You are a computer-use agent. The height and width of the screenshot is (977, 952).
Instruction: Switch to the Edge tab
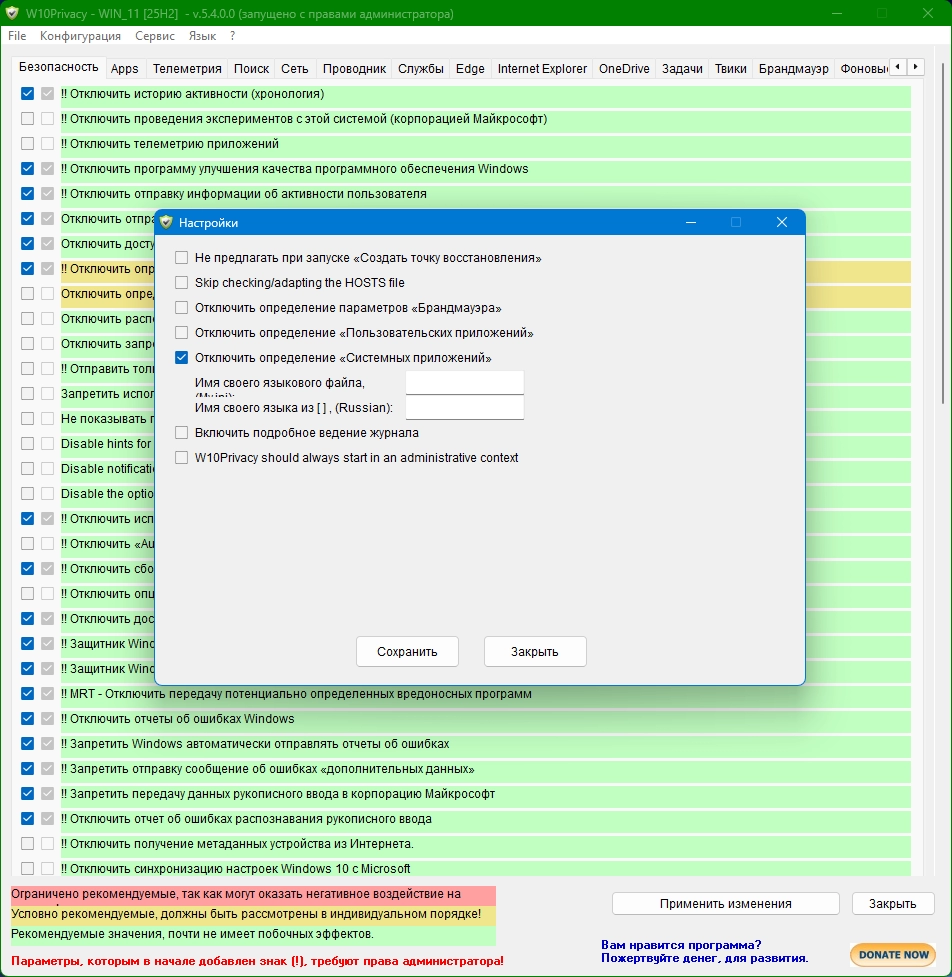[x=470, y=69]
